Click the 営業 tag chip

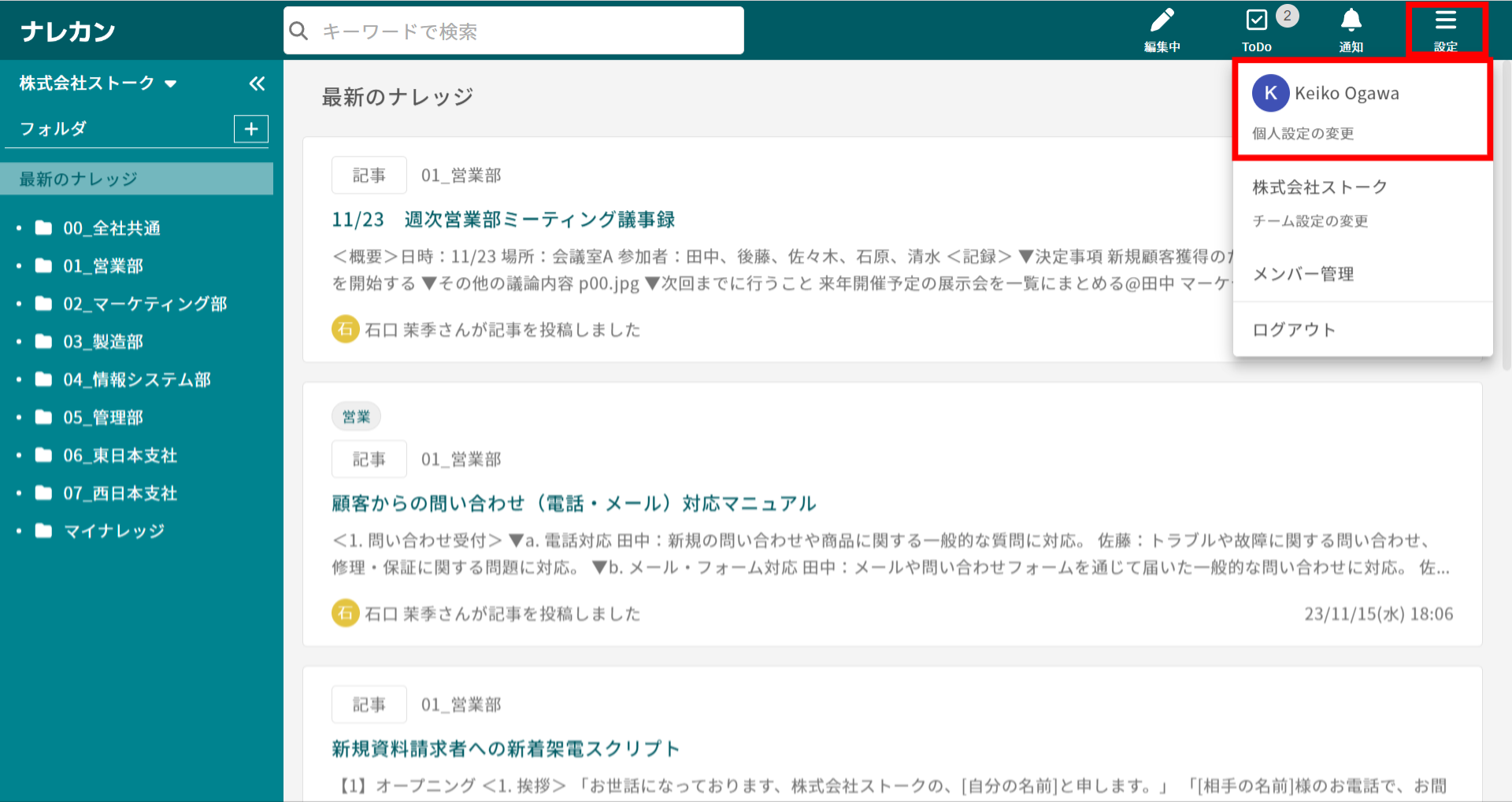coord(356,417)
